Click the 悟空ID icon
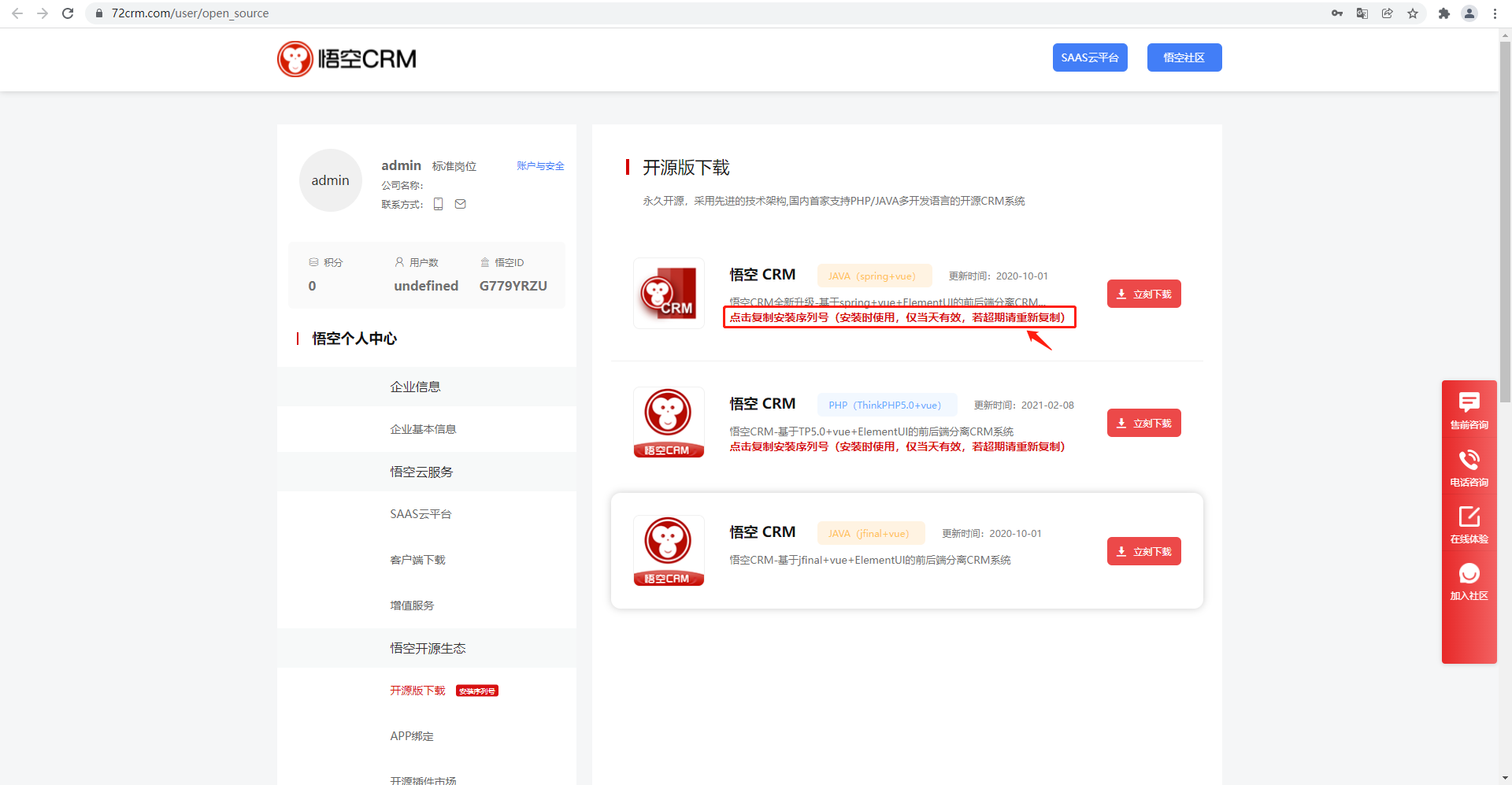The height and width of the screenshot is (785, 1512). tap(485, 262)
